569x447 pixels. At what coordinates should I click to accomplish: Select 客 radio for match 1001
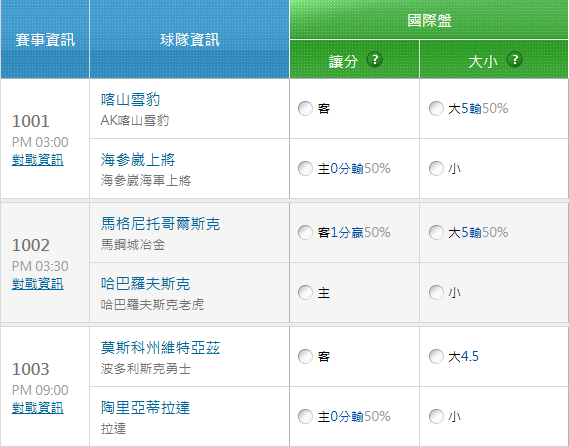tap(305, 108)
